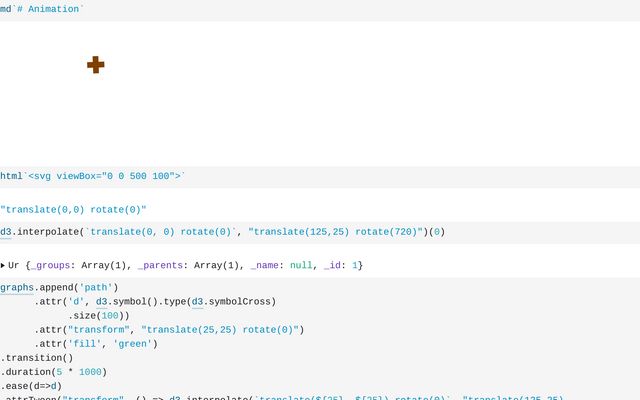Place cursor on the .ease(d=>d) line
The height and width of the screenshot is (400, 640).
(x=32, y=386)
